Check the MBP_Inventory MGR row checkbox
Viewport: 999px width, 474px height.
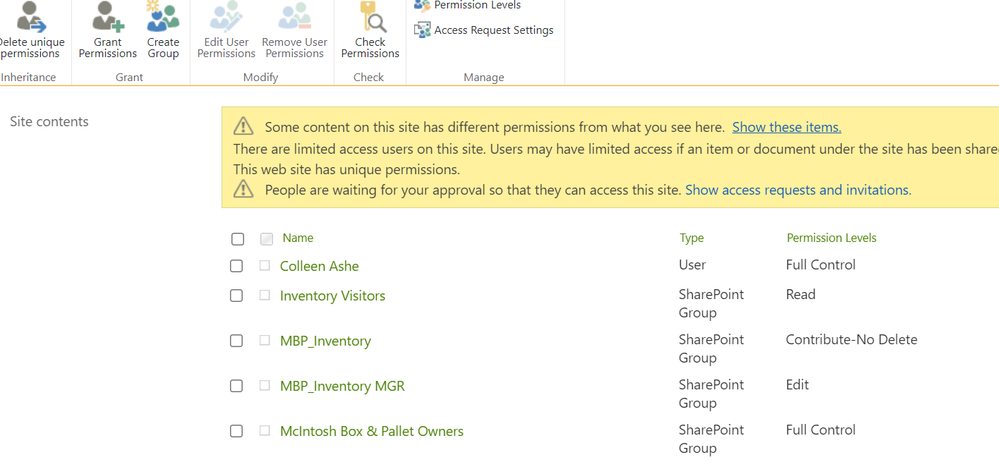[x=236, y=386]
